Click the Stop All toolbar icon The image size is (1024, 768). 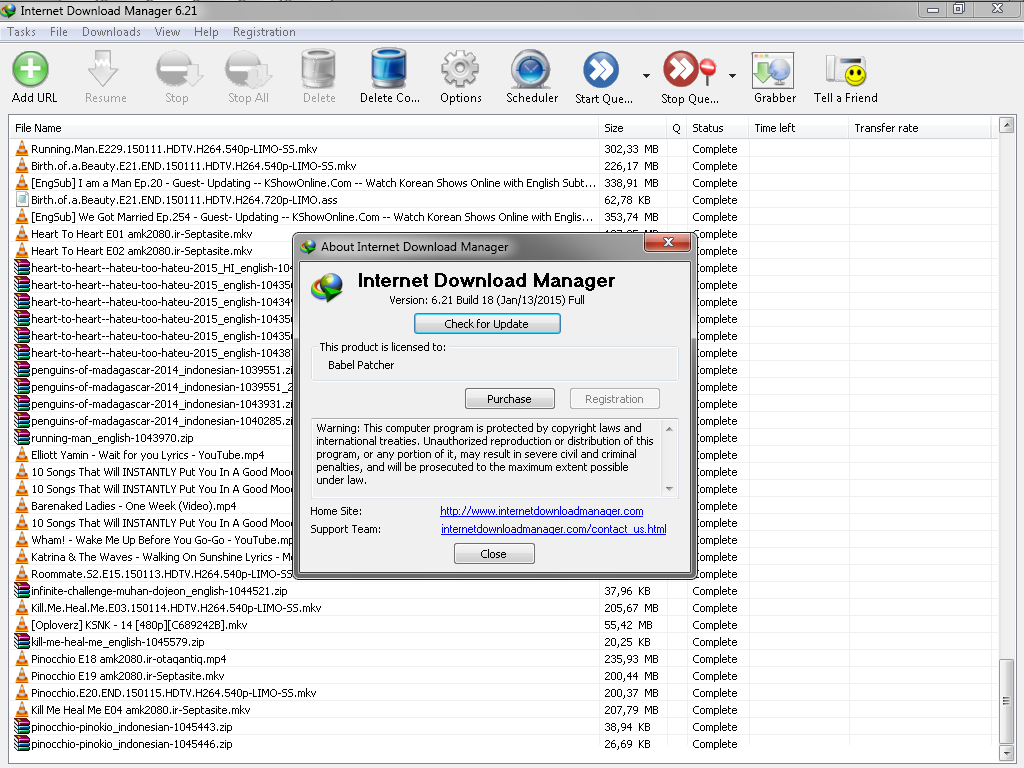[248, 69]
